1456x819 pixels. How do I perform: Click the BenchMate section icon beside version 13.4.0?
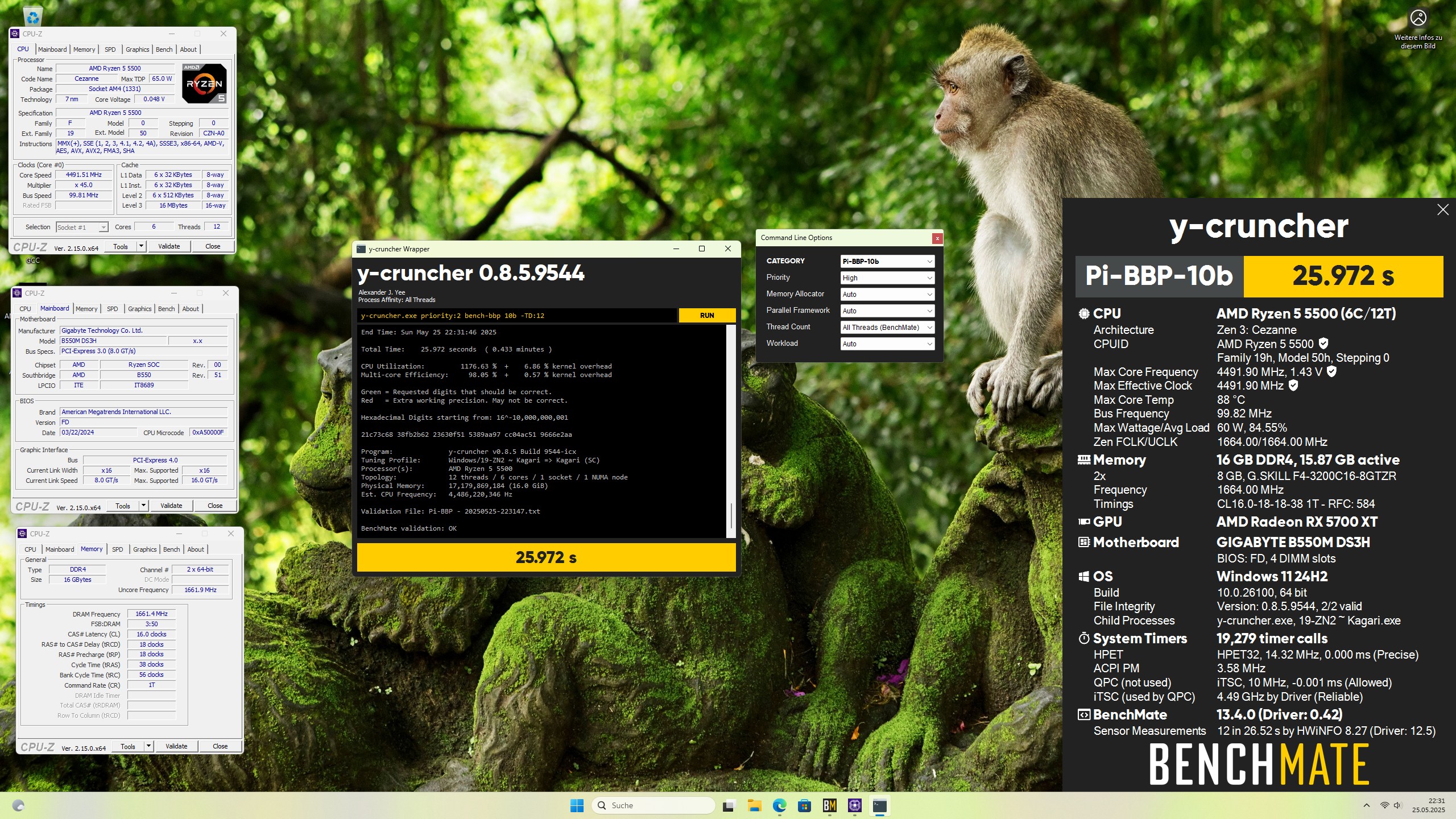tap(1084, 715)
